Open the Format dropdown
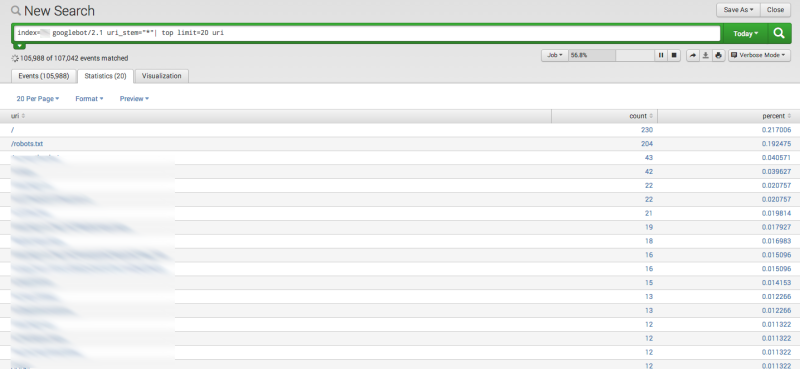Screen dimensions: 800x369 89,99
